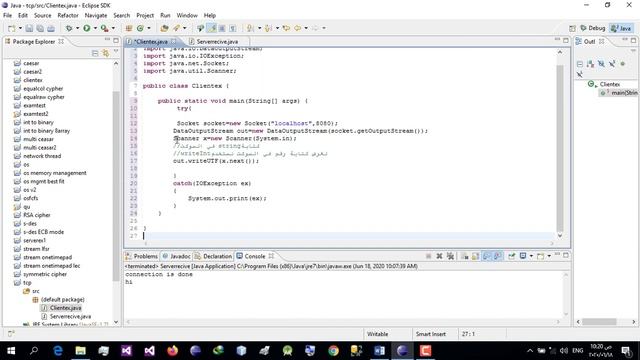Click the Save toolbar icon
The width and height of the screenshot is (640, 360).
click(x=29, y=28)
